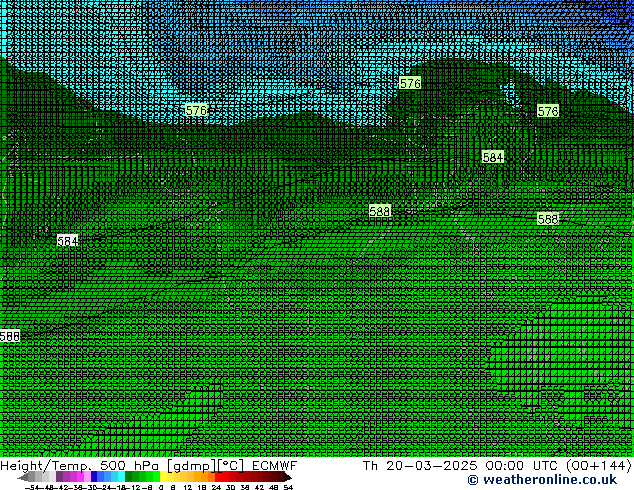Click the gray arrow end of color legend

click(23, 477)
